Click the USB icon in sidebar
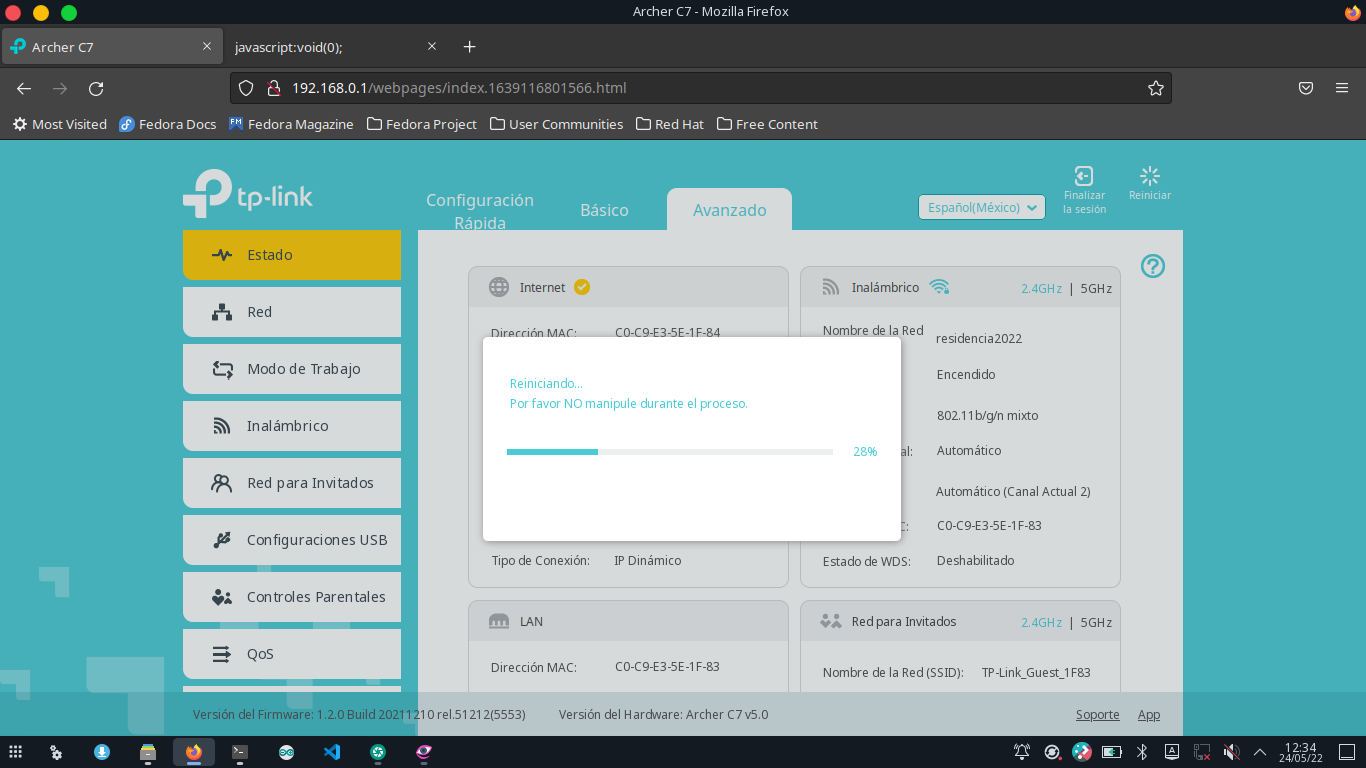The image size is (1366, 768). pyautogui.click(x=222, y=540)
